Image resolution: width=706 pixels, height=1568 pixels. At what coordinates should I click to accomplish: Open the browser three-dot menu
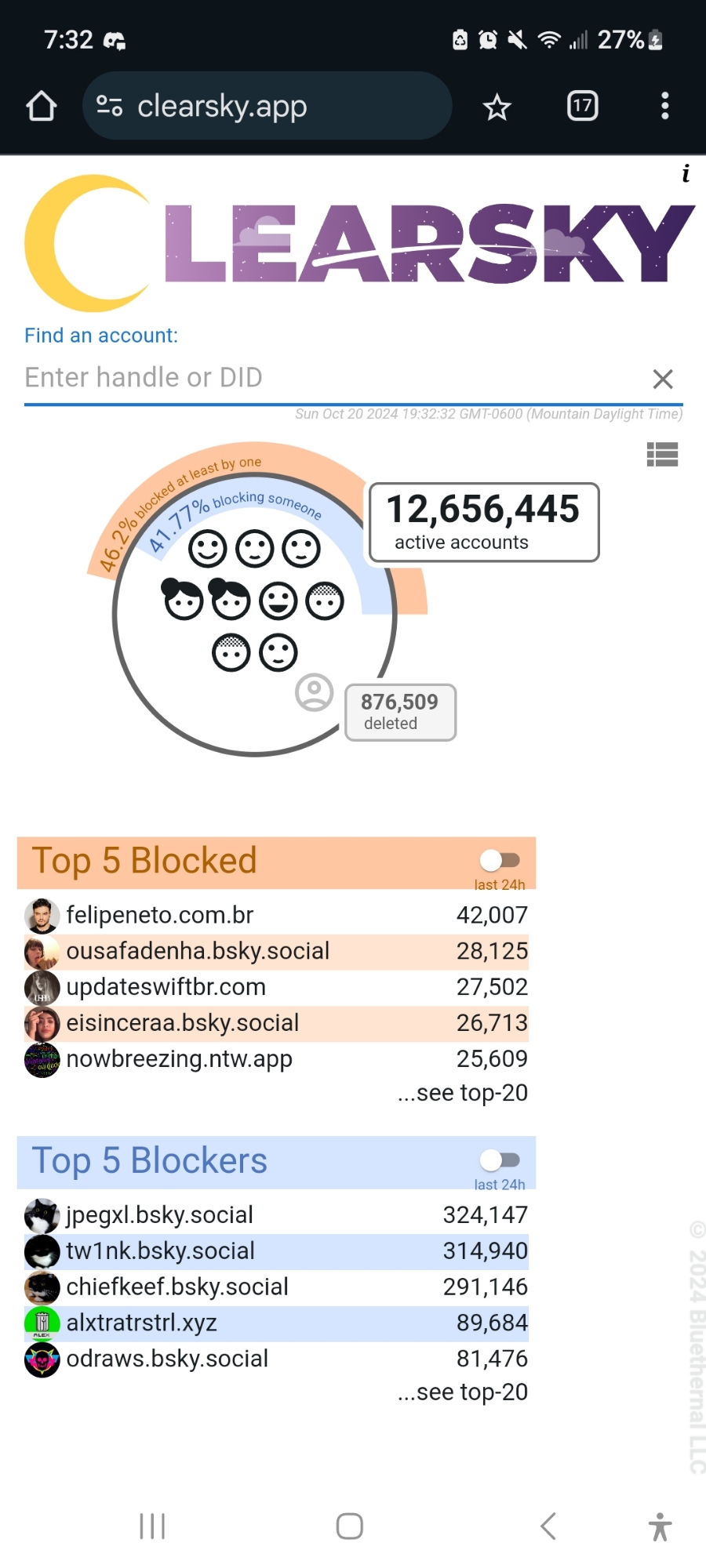(664, 106)
